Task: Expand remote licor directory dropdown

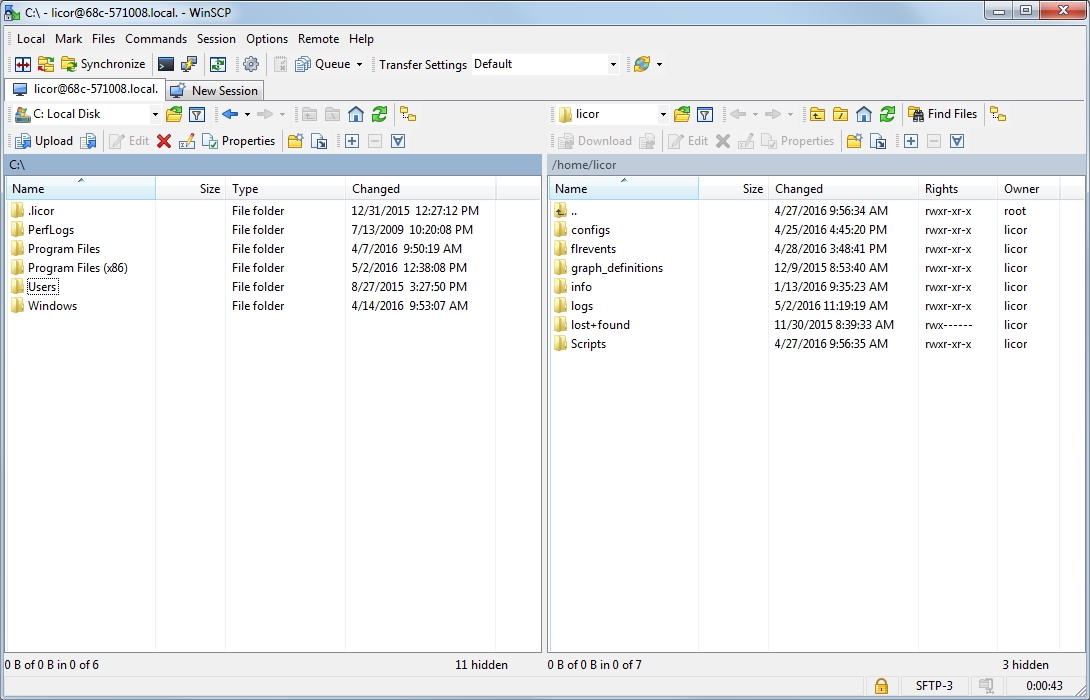Action: pos(663,114)
